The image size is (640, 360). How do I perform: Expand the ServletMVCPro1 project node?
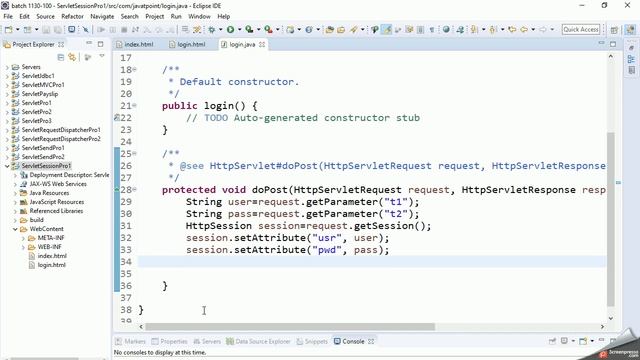pos(7,85)
